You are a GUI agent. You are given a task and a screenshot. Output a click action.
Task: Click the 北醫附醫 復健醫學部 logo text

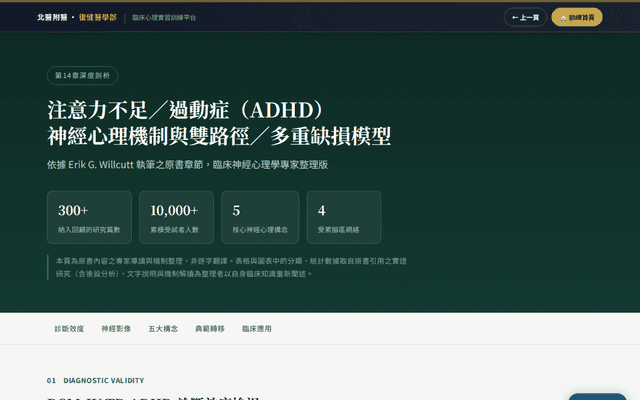click(77, 17)
